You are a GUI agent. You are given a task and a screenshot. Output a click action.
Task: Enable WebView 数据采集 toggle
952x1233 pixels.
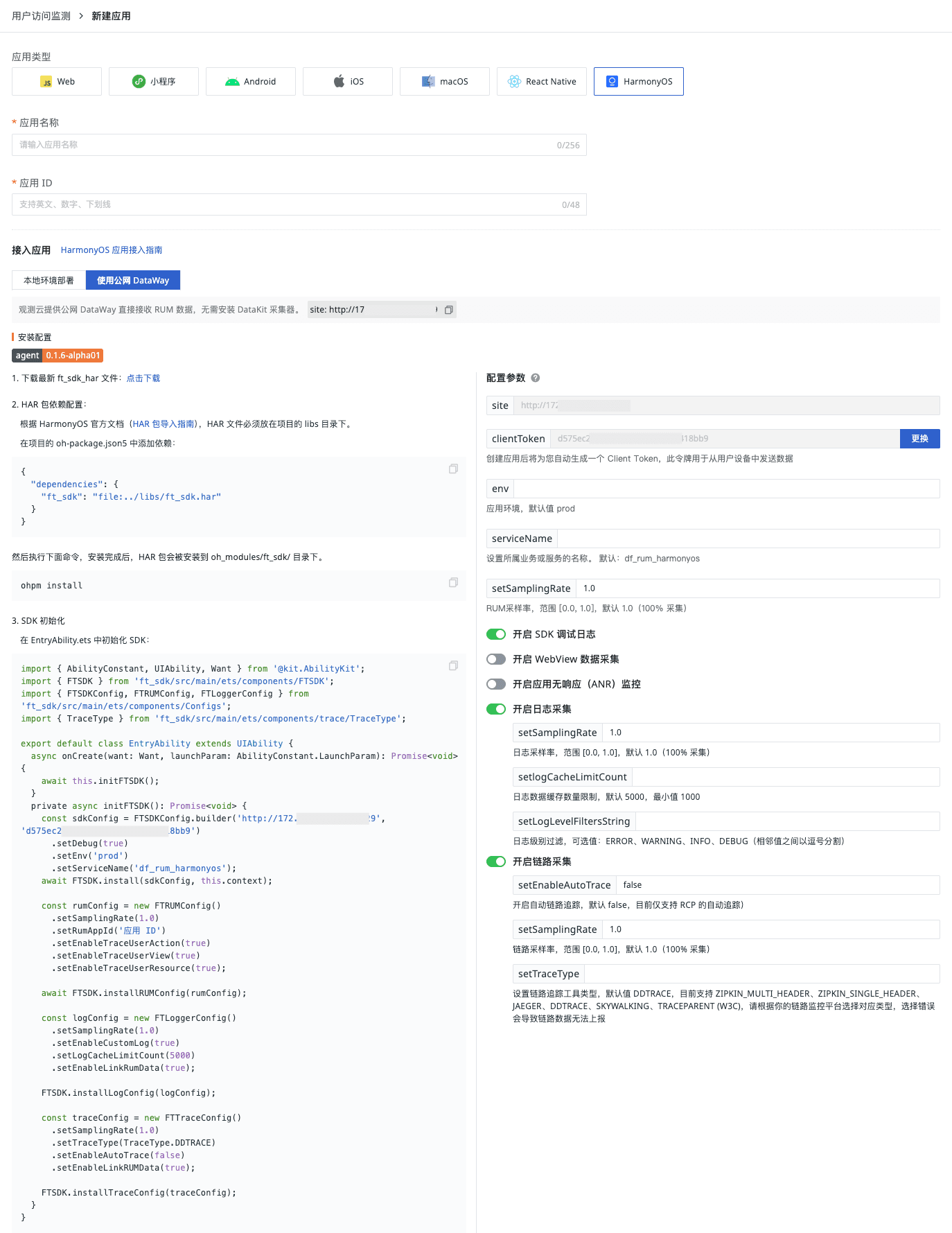tap(496, 659)
